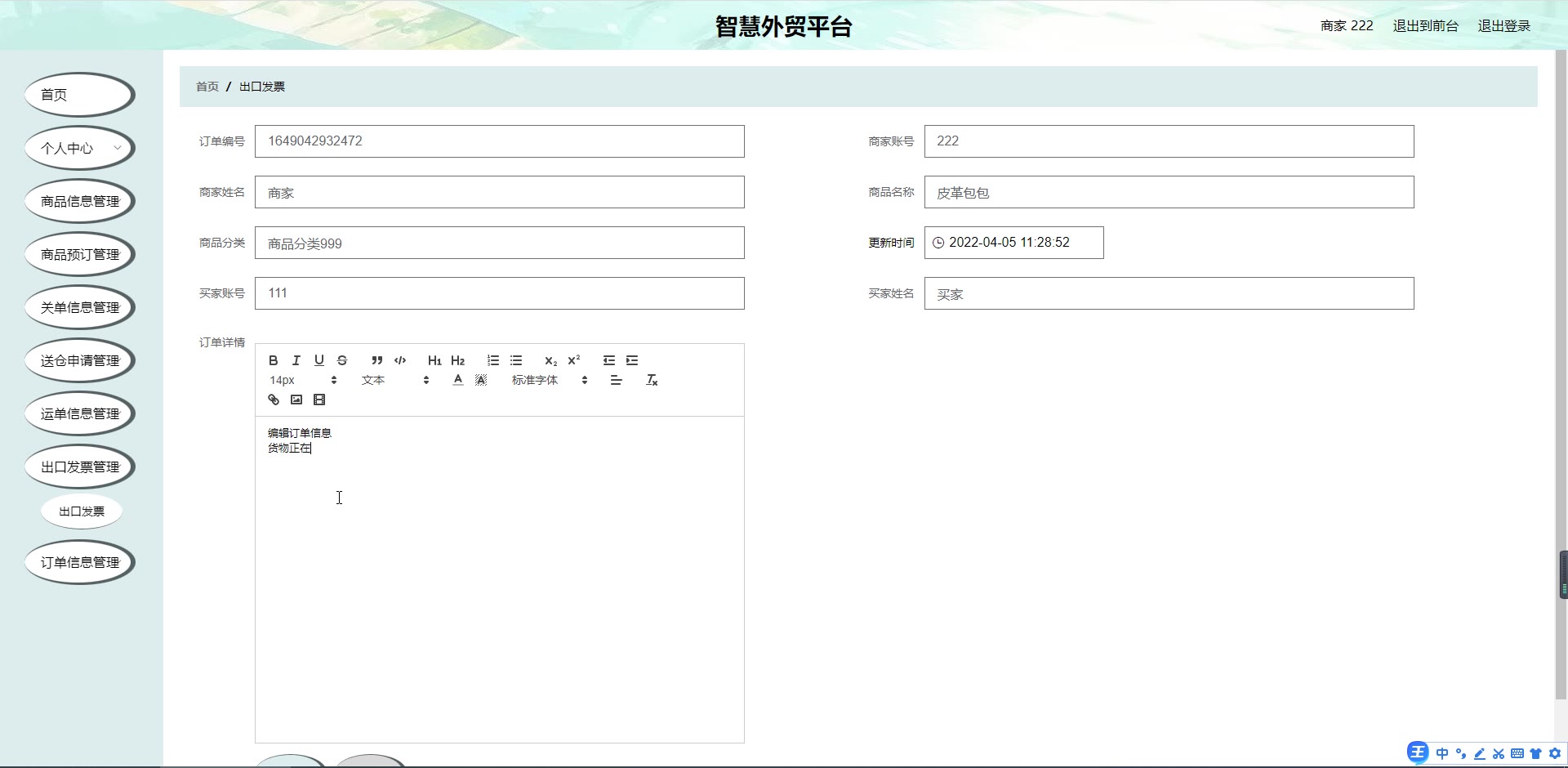Click the 商品分类 input field
The width and height of the screenshot is (1568, 768).
click(x=500, y=243)
